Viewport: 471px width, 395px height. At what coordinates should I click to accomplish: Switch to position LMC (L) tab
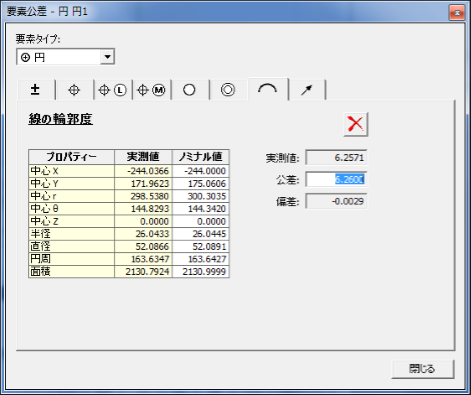tap(113, 90)
